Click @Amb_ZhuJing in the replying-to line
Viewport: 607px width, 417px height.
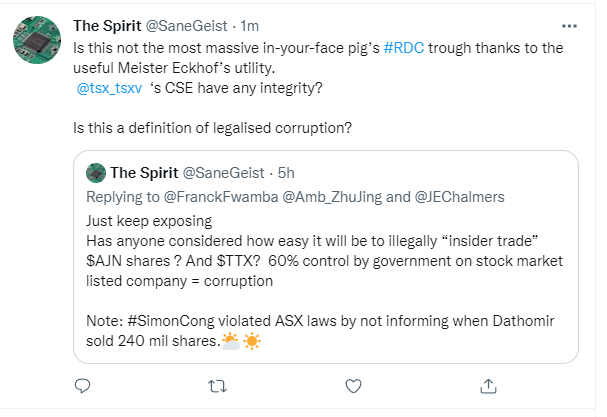pyautogui.click(x=332, y=197)
